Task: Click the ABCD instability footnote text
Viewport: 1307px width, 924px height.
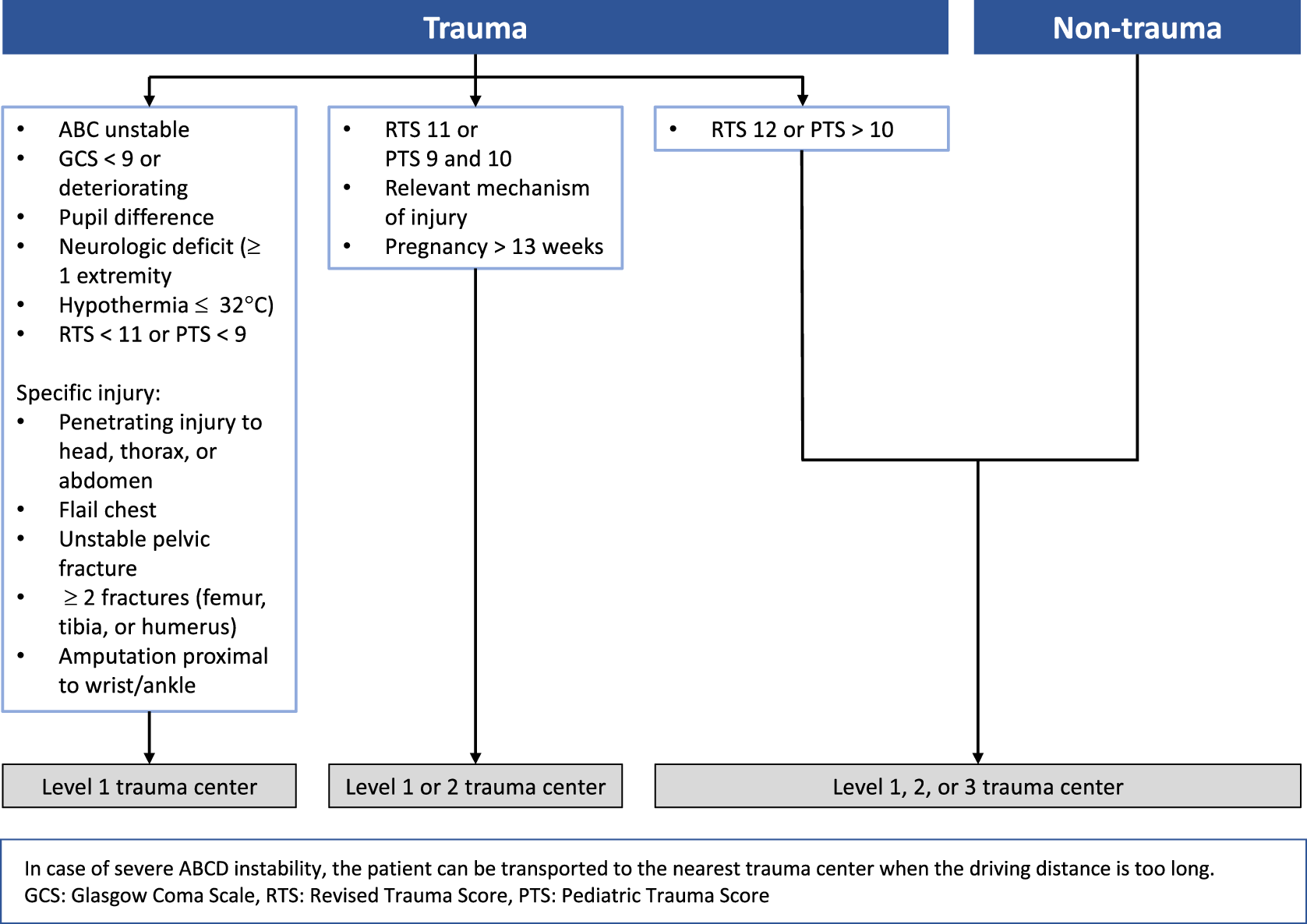Action: coord(619,869)
